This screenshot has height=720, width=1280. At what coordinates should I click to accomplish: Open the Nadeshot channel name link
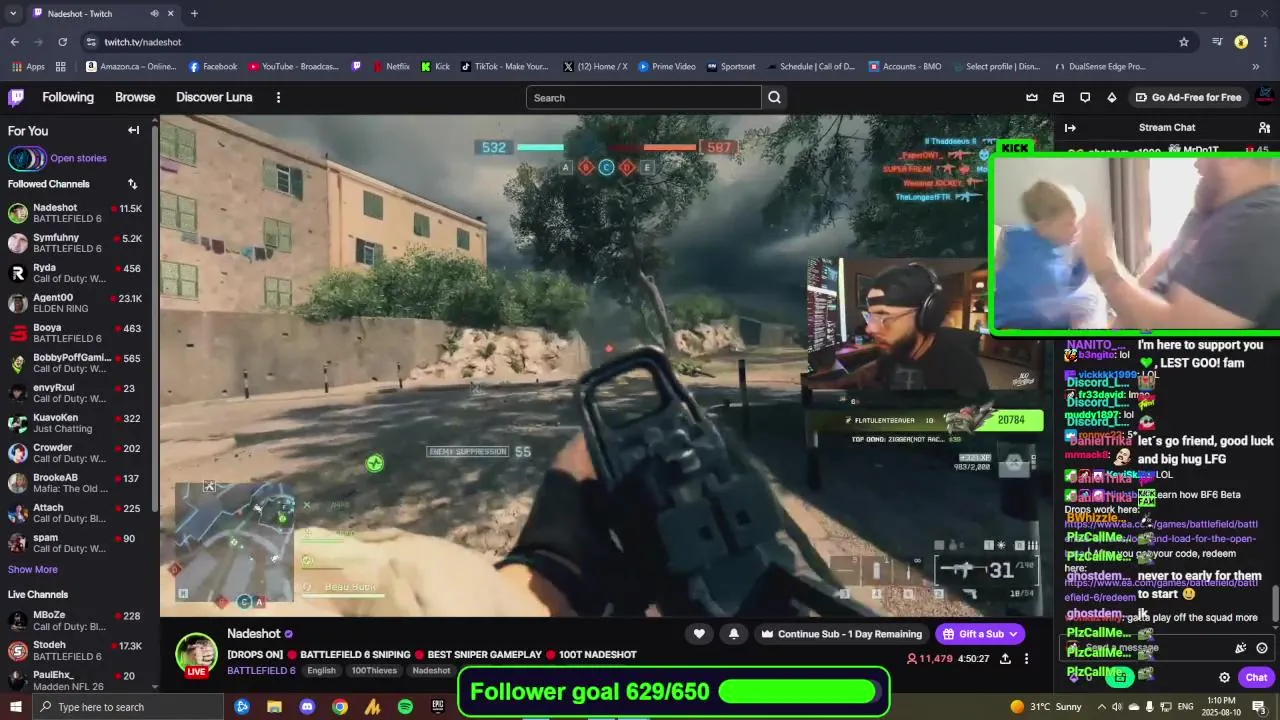254,634
